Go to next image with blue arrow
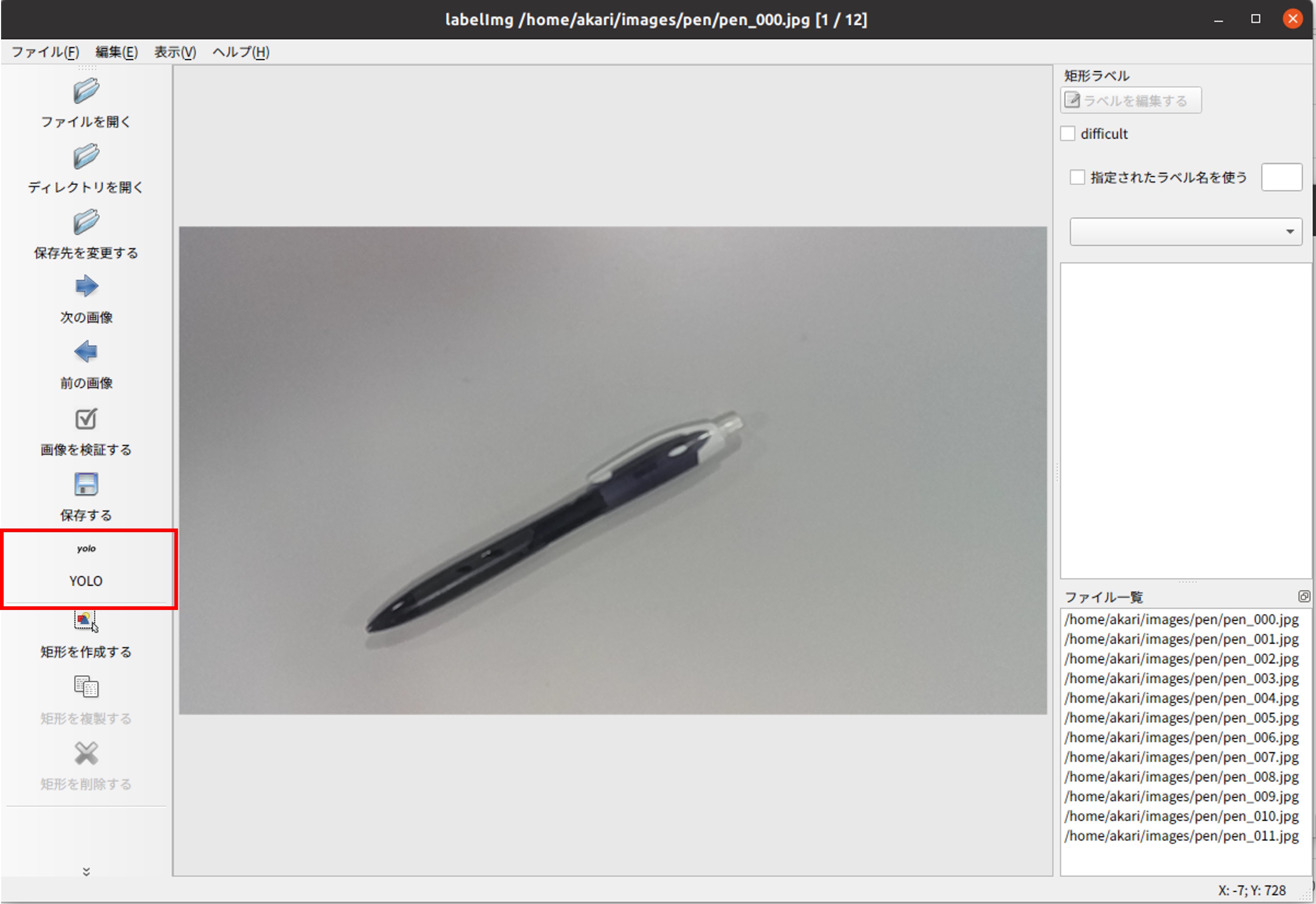The image size is (1316, 904). (x=86, y=287)
